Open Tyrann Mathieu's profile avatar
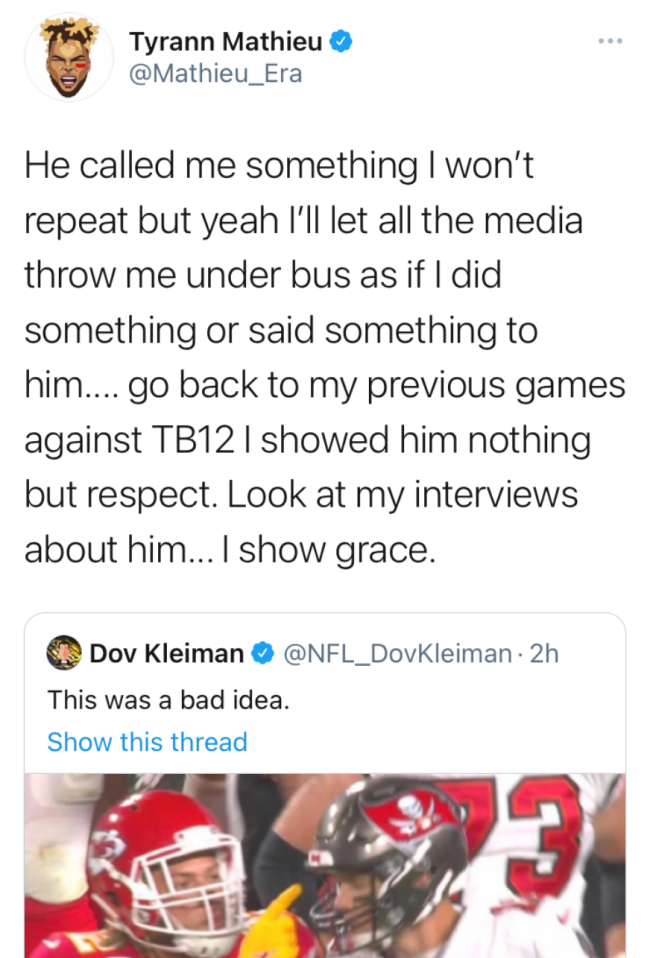The image size is (650, 958). coord(68,57)
